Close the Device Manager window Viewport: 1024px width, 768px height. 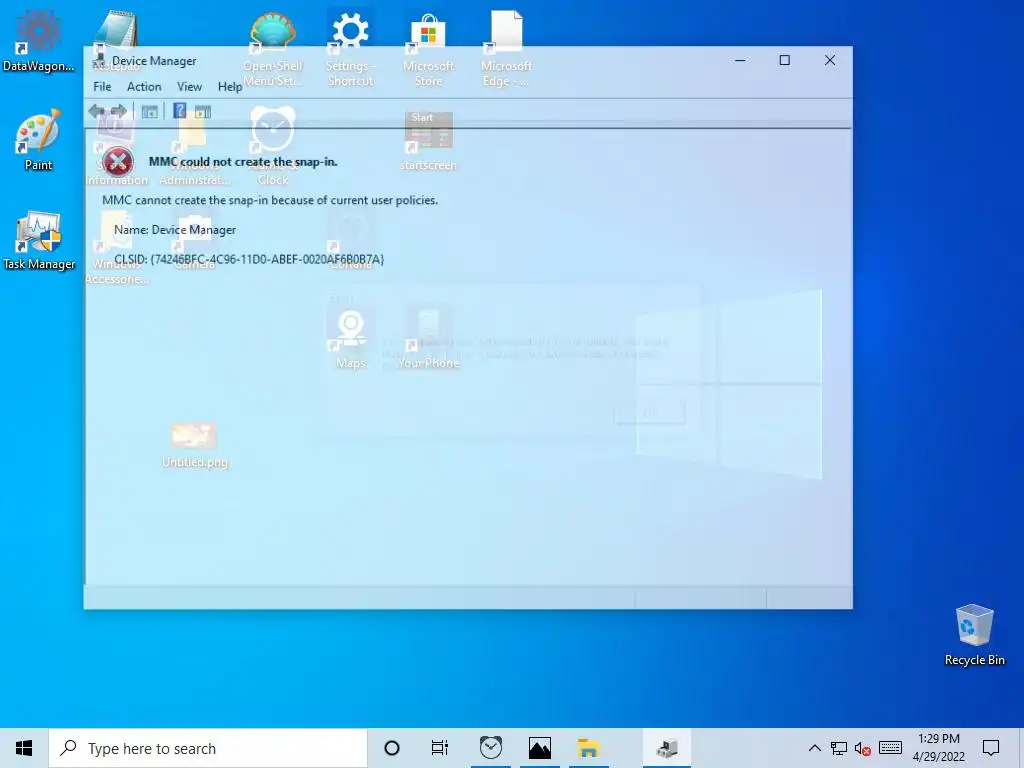click(x=829, y=60)
